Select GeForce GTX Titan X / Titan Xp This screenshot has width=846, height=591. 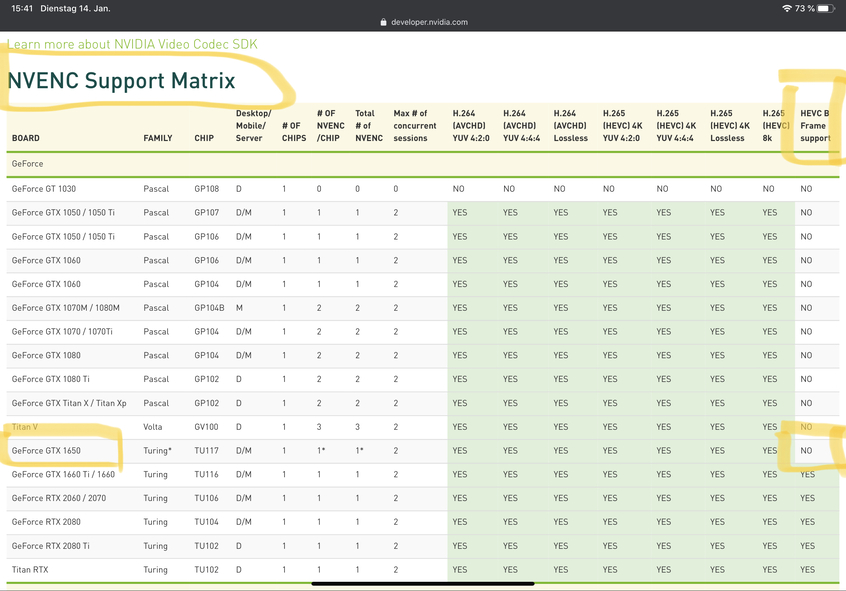point(69,403)
